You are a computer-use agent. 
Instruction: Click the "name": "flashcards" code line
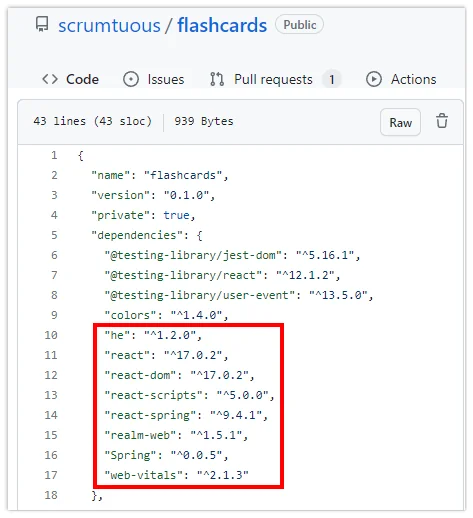160,175
